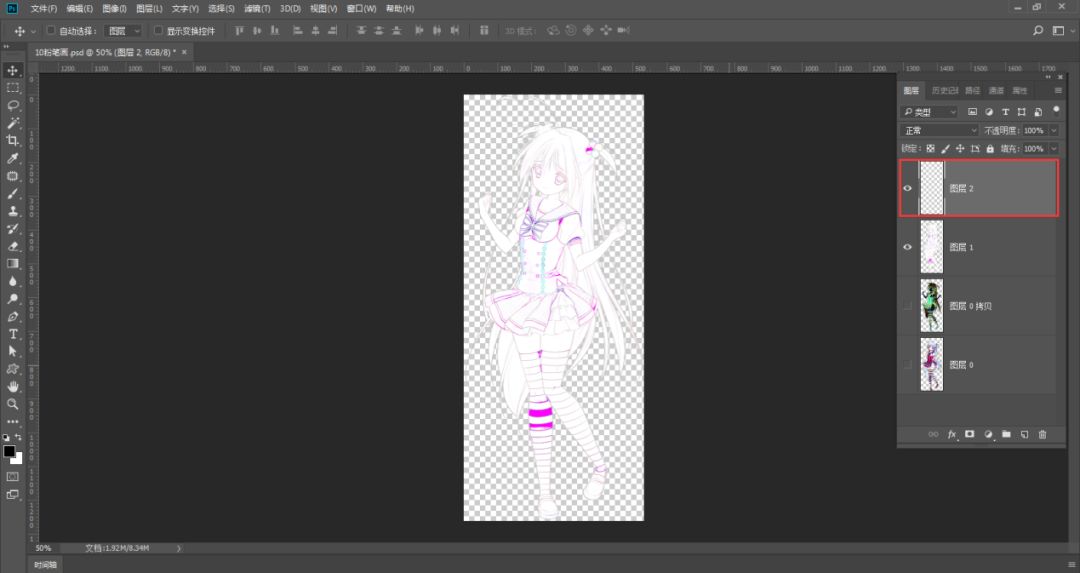Select the Horizontal Type tool
The image size is (1080, 573).
pos(13,334)
